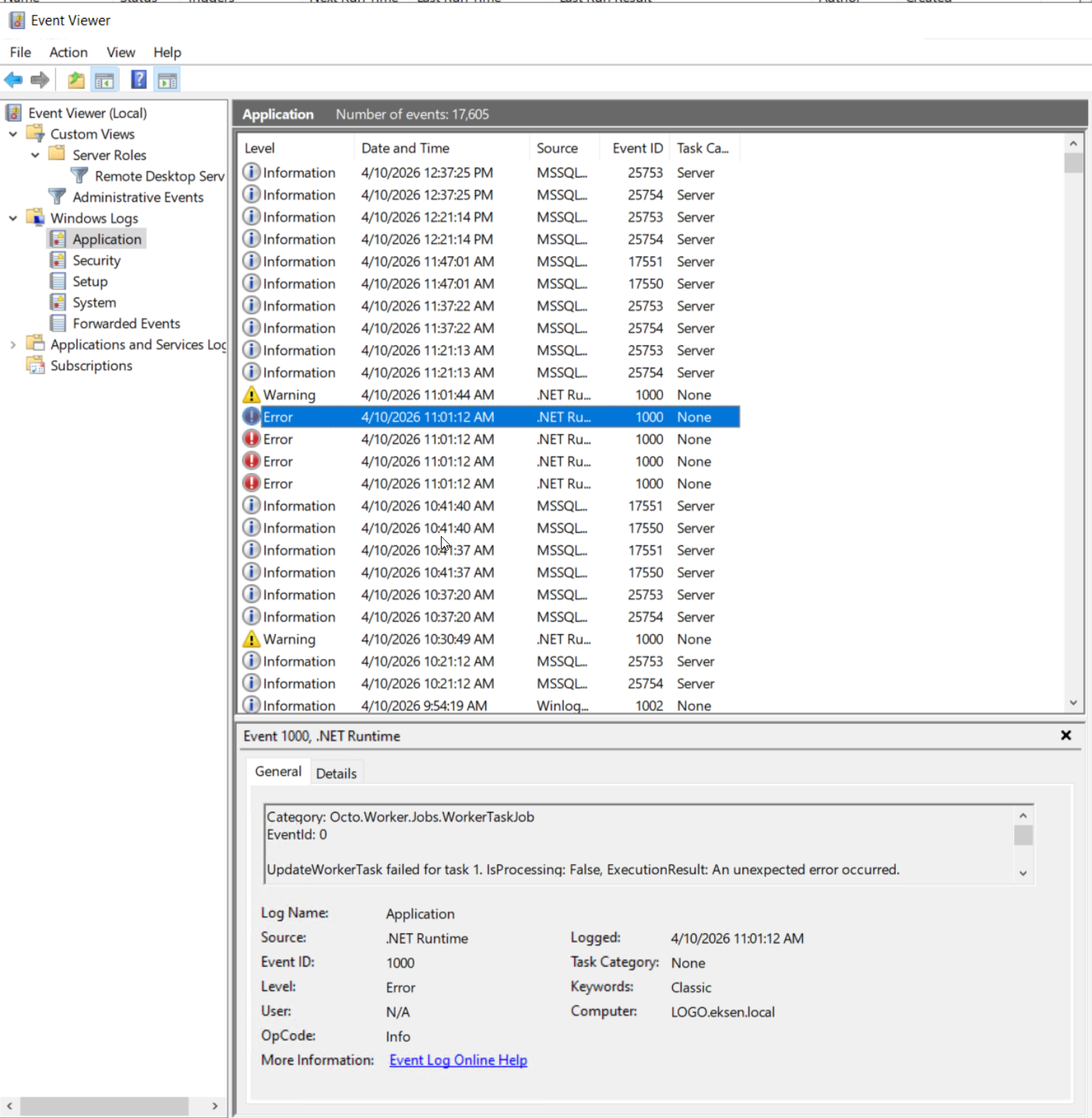Click the 10:41:37 AM event with ID 17551
The width and height of the screenshot is (1092, 1118).
pos(489,550)
